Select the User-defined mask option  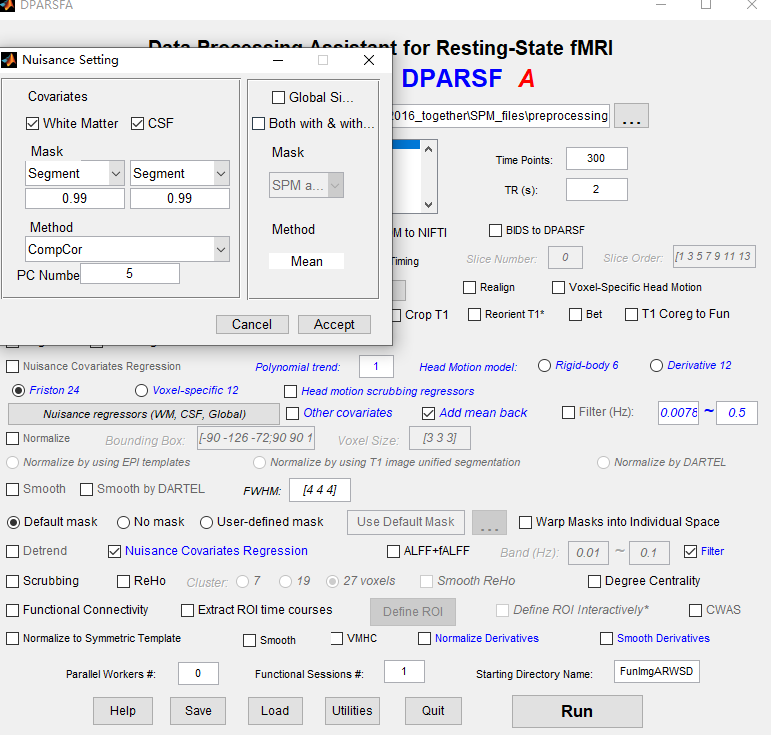pos(207,522)
